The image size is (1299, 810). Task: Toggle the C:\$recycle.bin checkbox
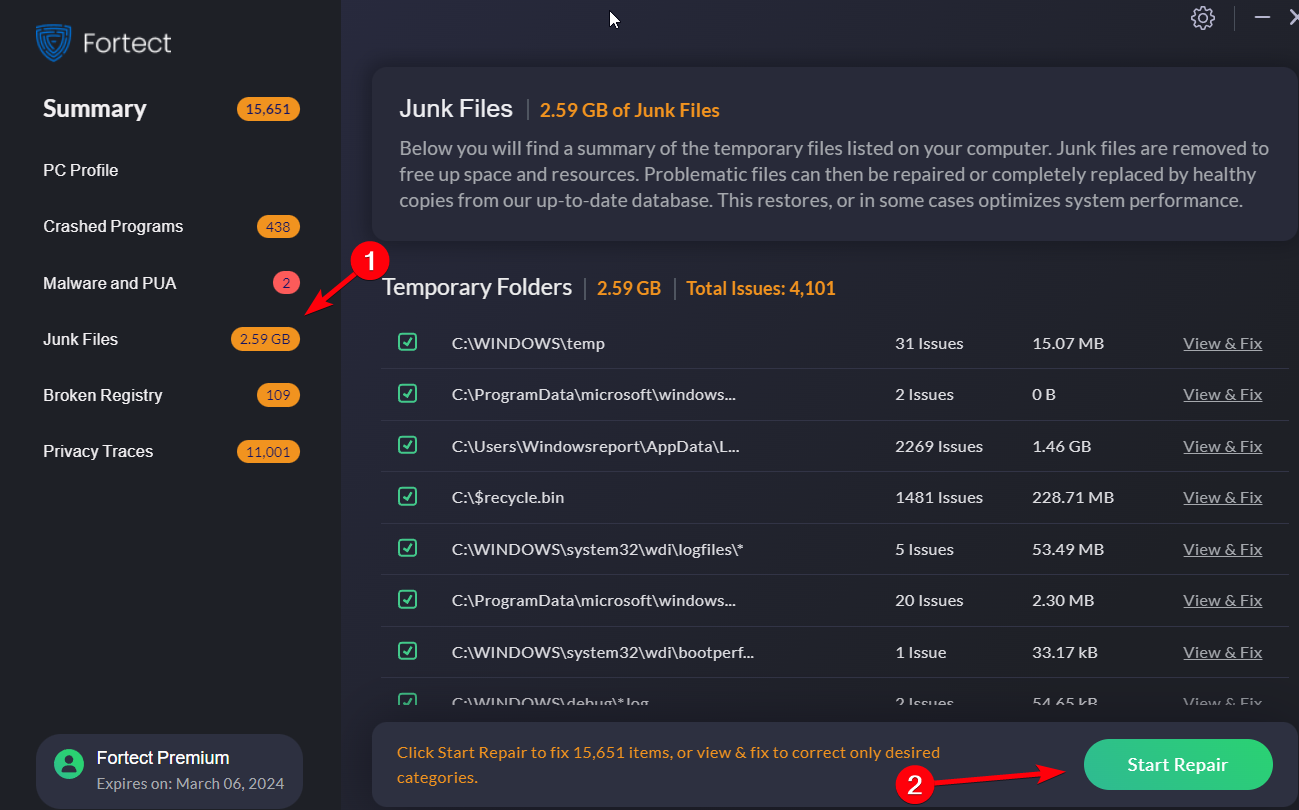click(407, 496)
